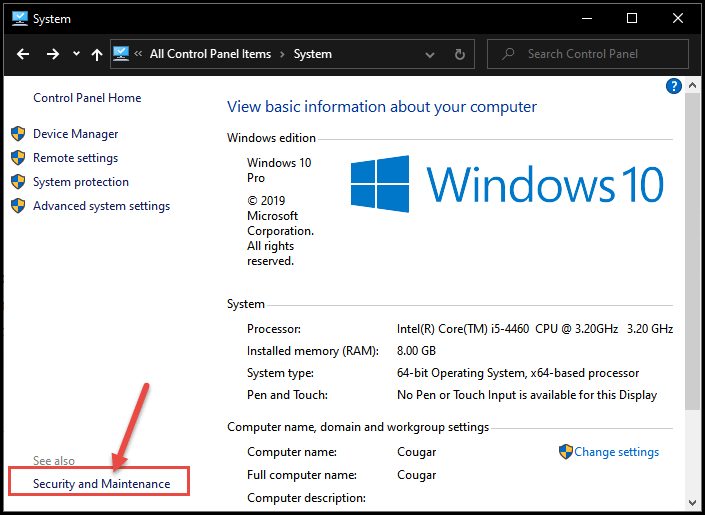Screen dimensions: 705x515
Task: Click the shield icon beside Change settings
Action: click(x=566, y=452)
